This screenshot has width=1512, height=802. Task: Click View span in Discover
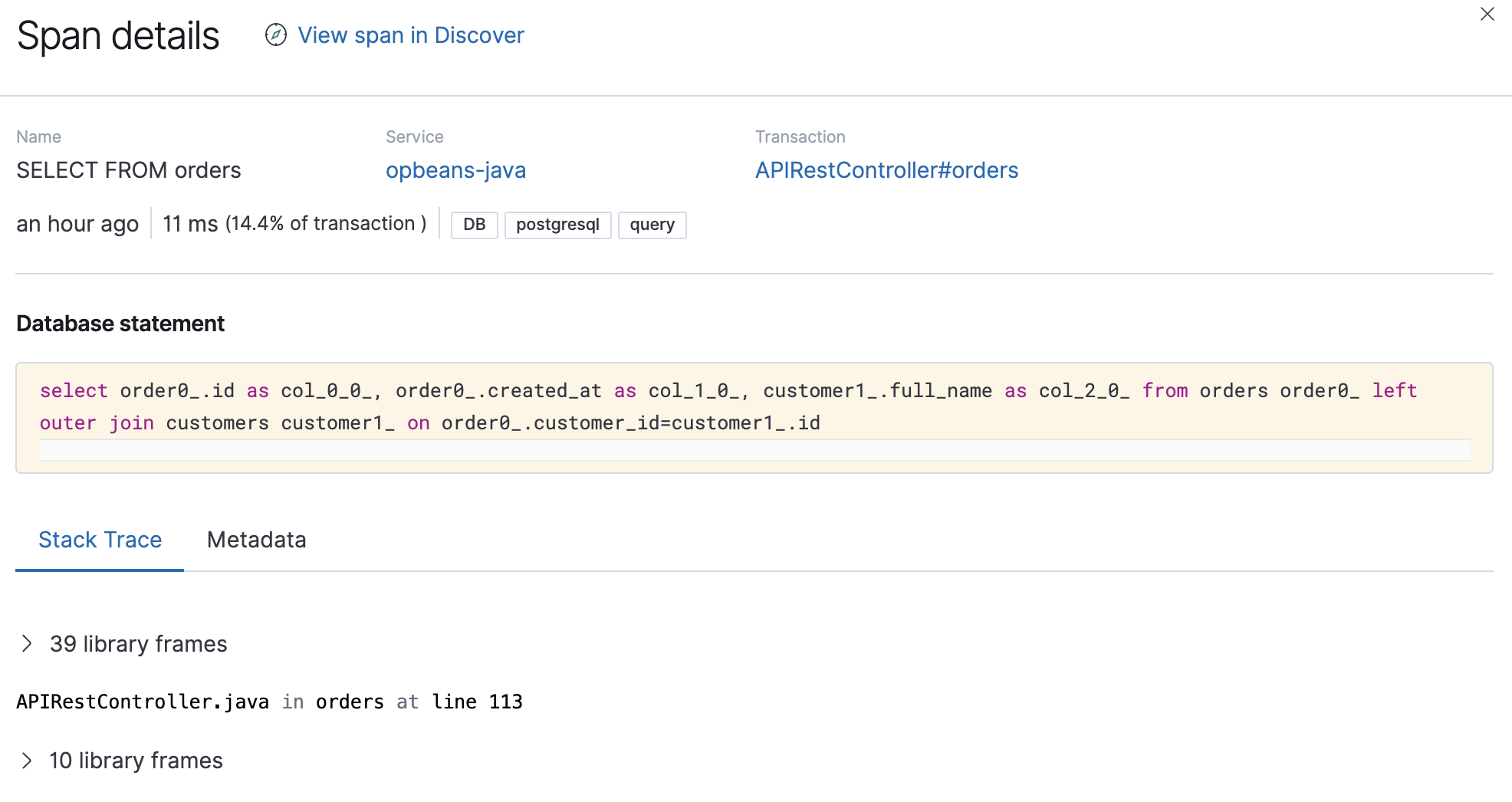(411, 35)
